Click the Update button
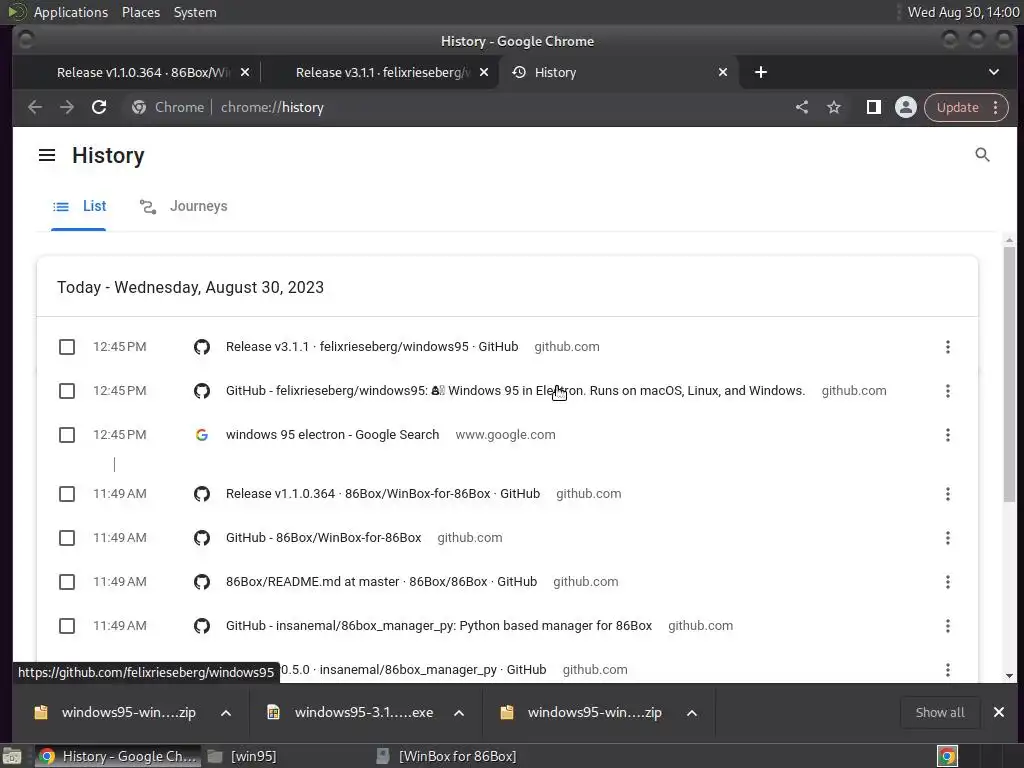 957,107
